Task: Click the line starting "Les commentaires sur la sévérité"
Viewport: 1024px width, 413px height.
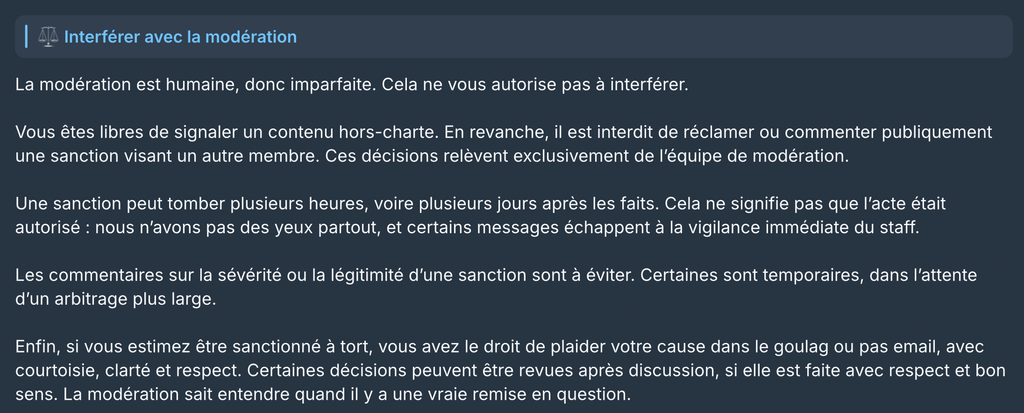Action: [x=496, y=276]
